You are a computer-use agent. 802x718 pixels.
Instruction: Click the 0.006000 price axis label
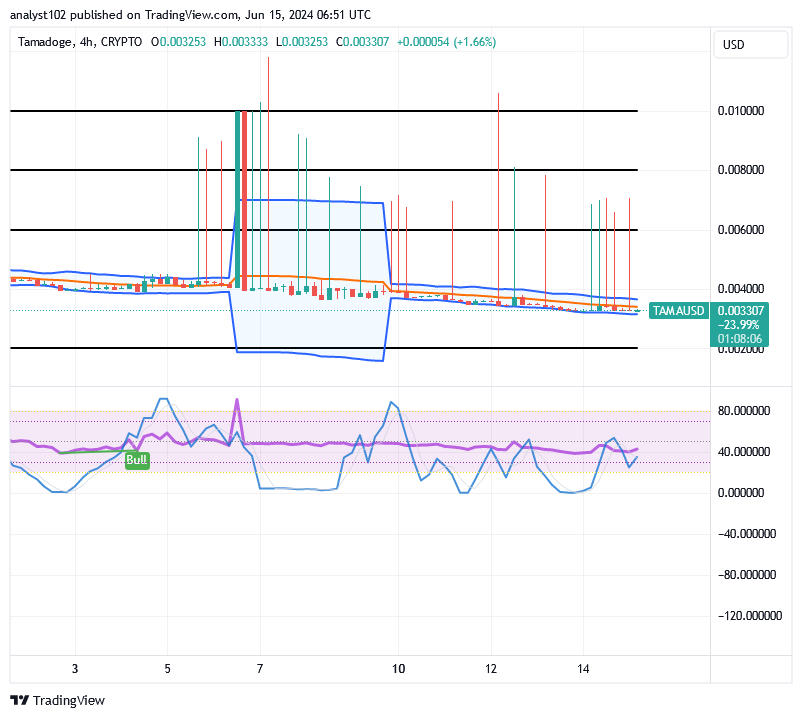(740, 230)
